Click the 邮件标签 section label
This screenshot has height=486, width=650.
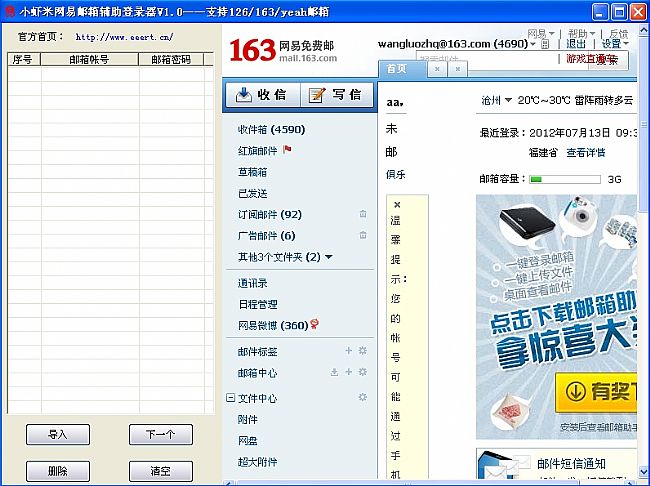click(257, 352)
